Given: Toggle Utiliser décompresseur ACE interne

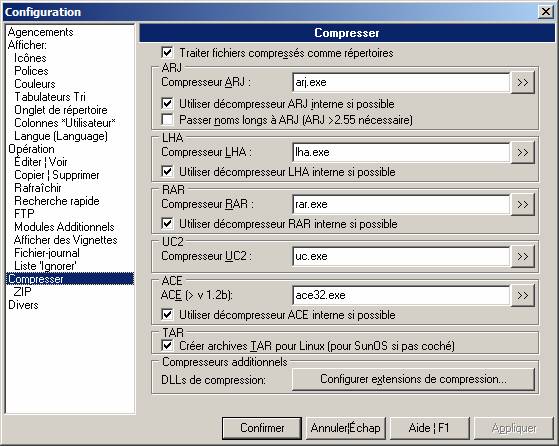Looking at the screenshot, I should click(x=167, y=315).
